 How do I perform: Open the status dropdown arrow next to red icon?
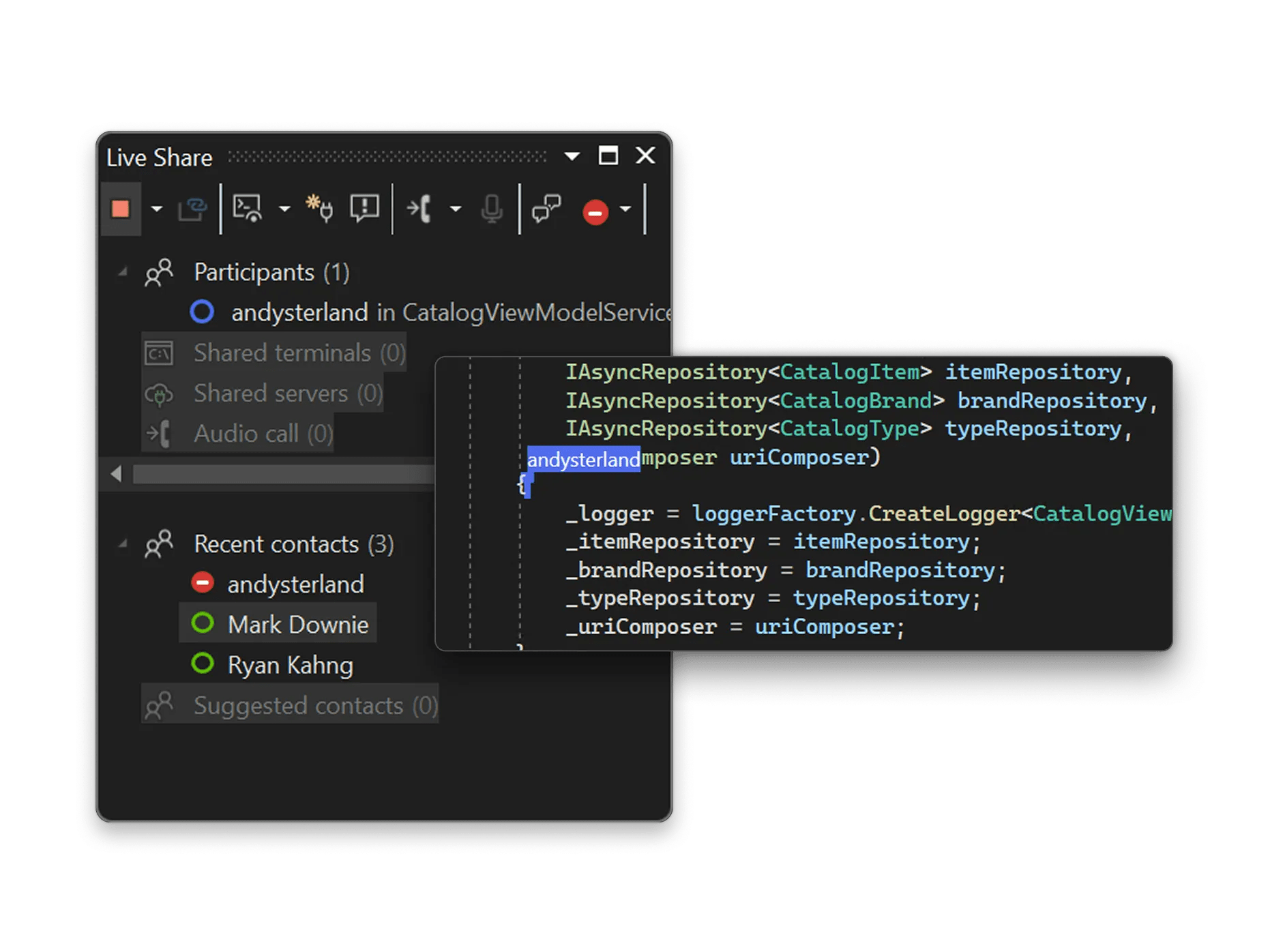[x=625, y=209]
